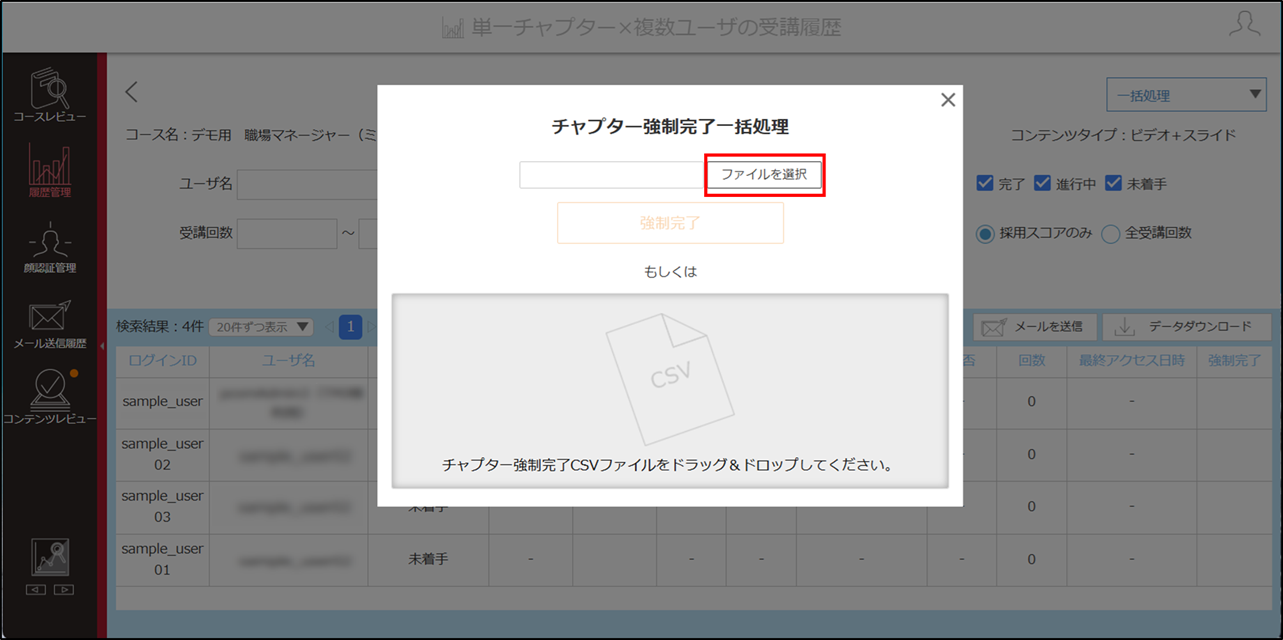The height and width of the screenshot is (640, 1283).
Task: Click the 強制完了 button in the dialog
Action: pyautogui.click(x=670, y=223)
